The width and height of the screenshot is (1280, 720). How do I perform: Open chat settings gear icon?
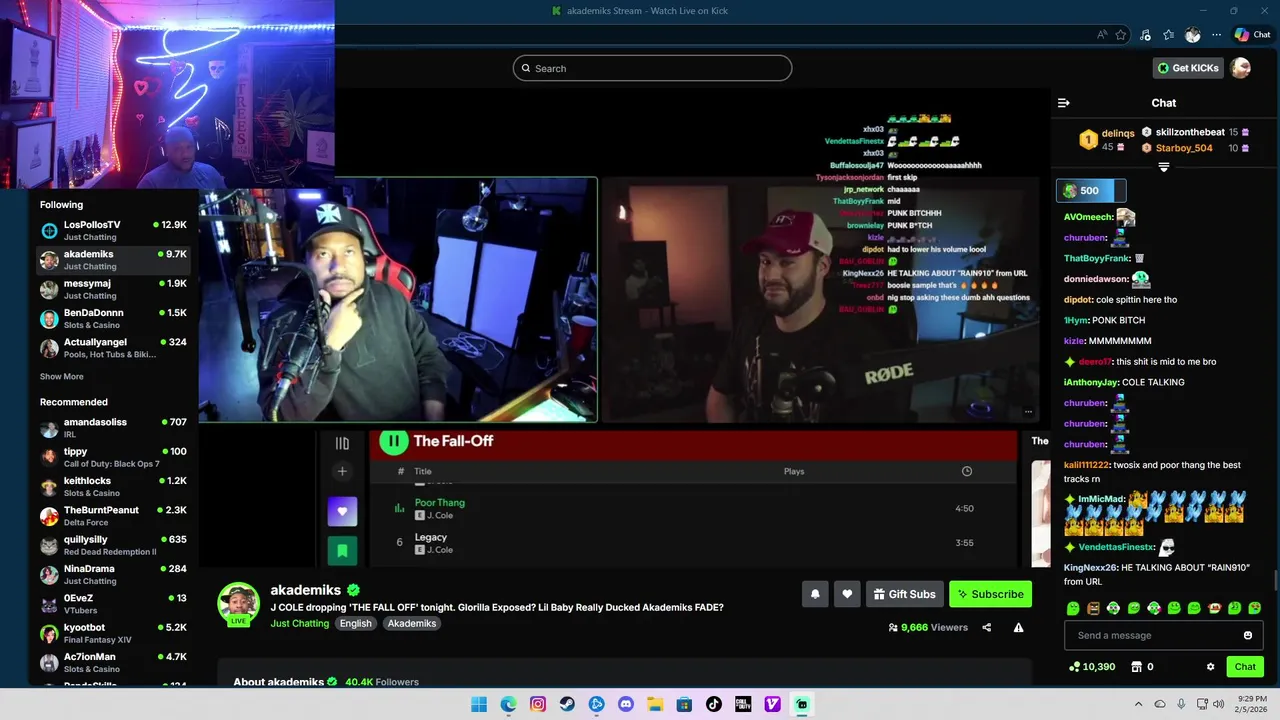tap(1210, 667)
